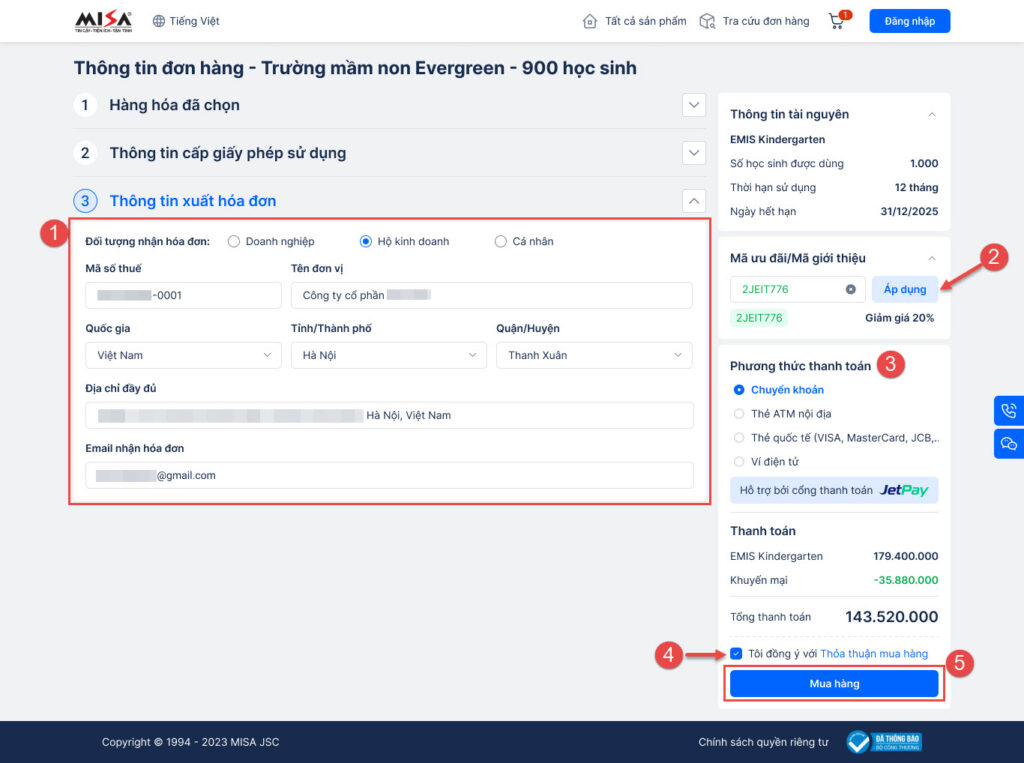The height and width of the screenshot is (763, 1024).
Task: Open Chính sách quyền riêng tư link
Action: [763, 742]
